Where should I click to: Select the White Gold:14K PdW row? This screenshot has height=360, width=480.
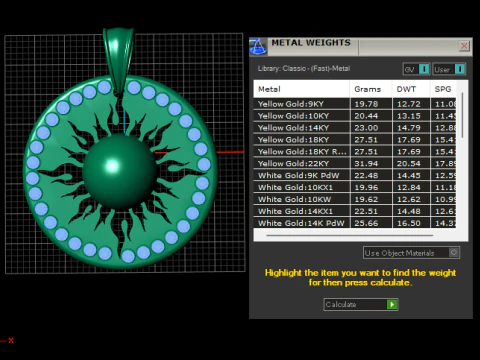tap(355, 223)
